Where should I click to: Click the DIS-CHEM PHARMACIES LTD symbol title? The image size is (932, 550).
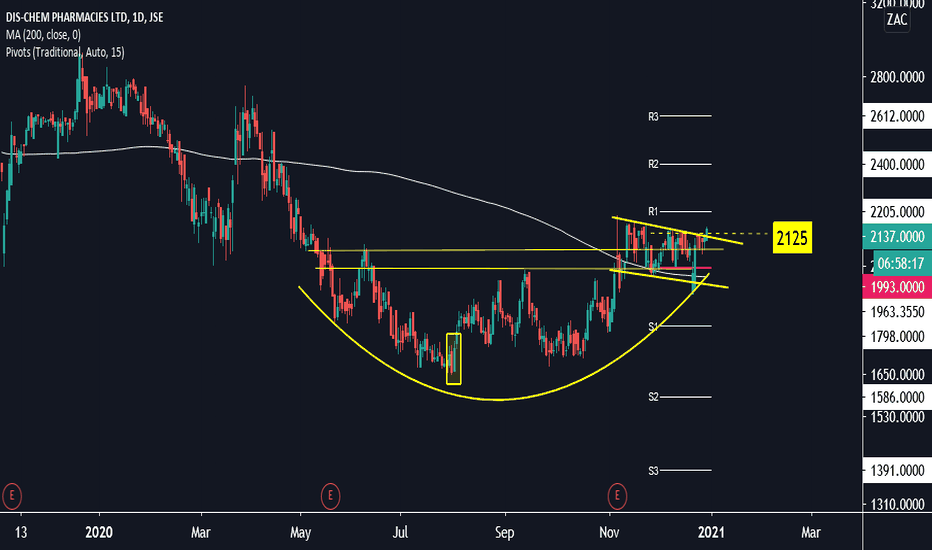(x=84, y=17)
